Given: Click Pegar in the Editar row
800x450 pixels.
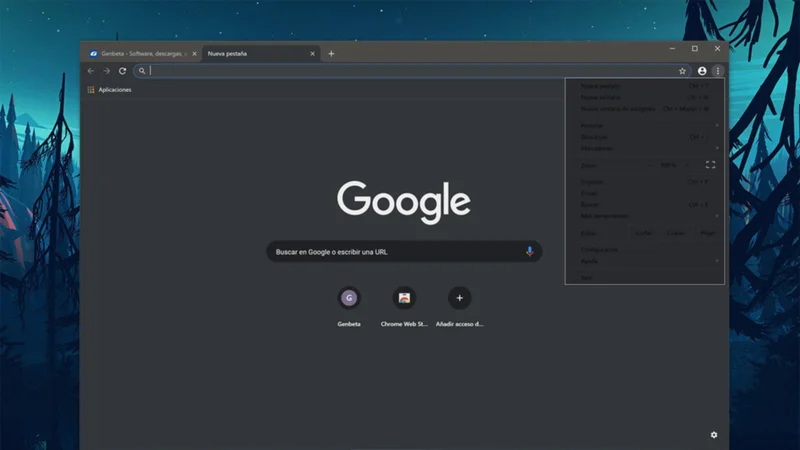Looking at the screenshot, I should pos(708,233).
